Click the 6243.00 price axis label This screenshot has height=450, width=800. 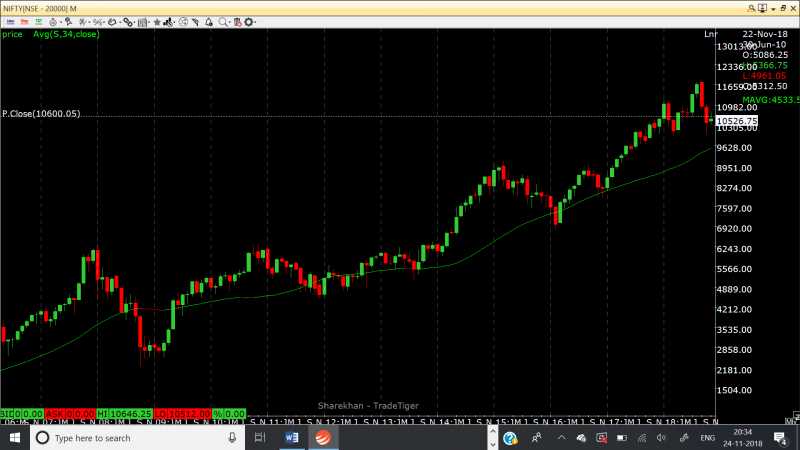(734, 249)
